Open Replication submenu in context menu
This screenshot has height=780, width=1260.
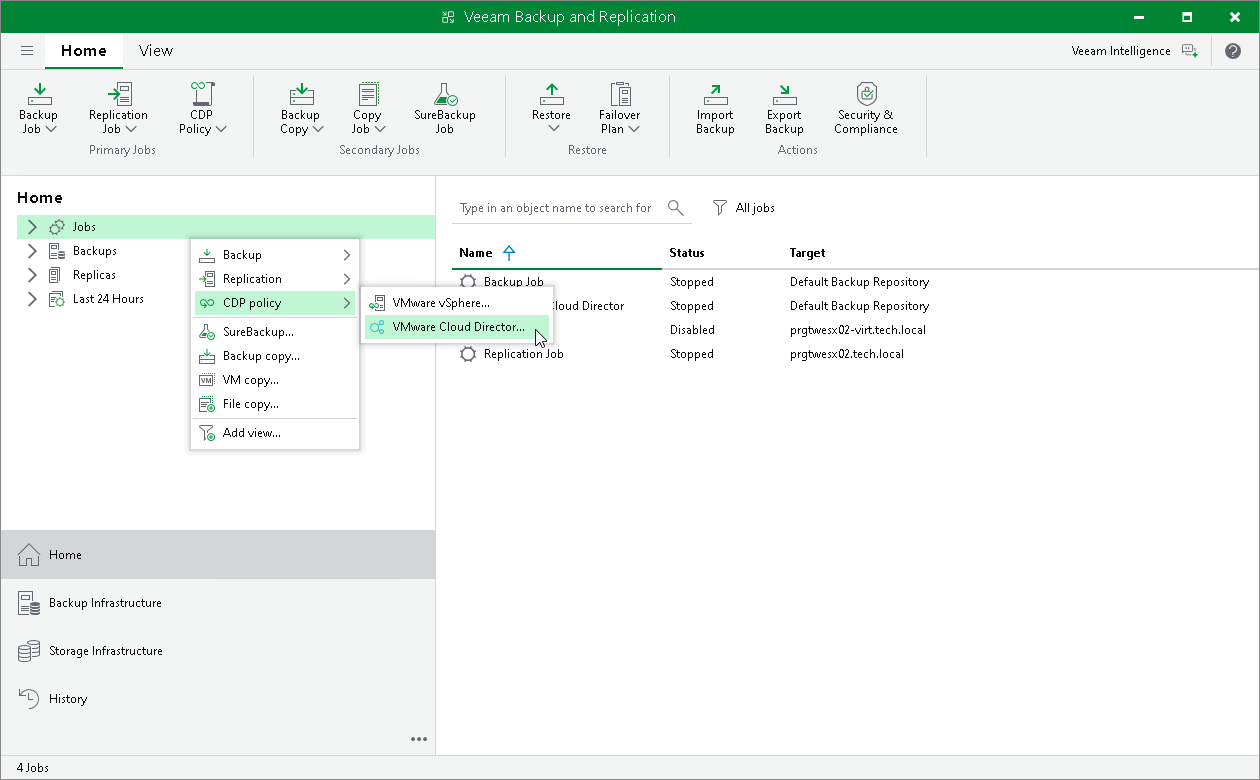coord(275,279)
